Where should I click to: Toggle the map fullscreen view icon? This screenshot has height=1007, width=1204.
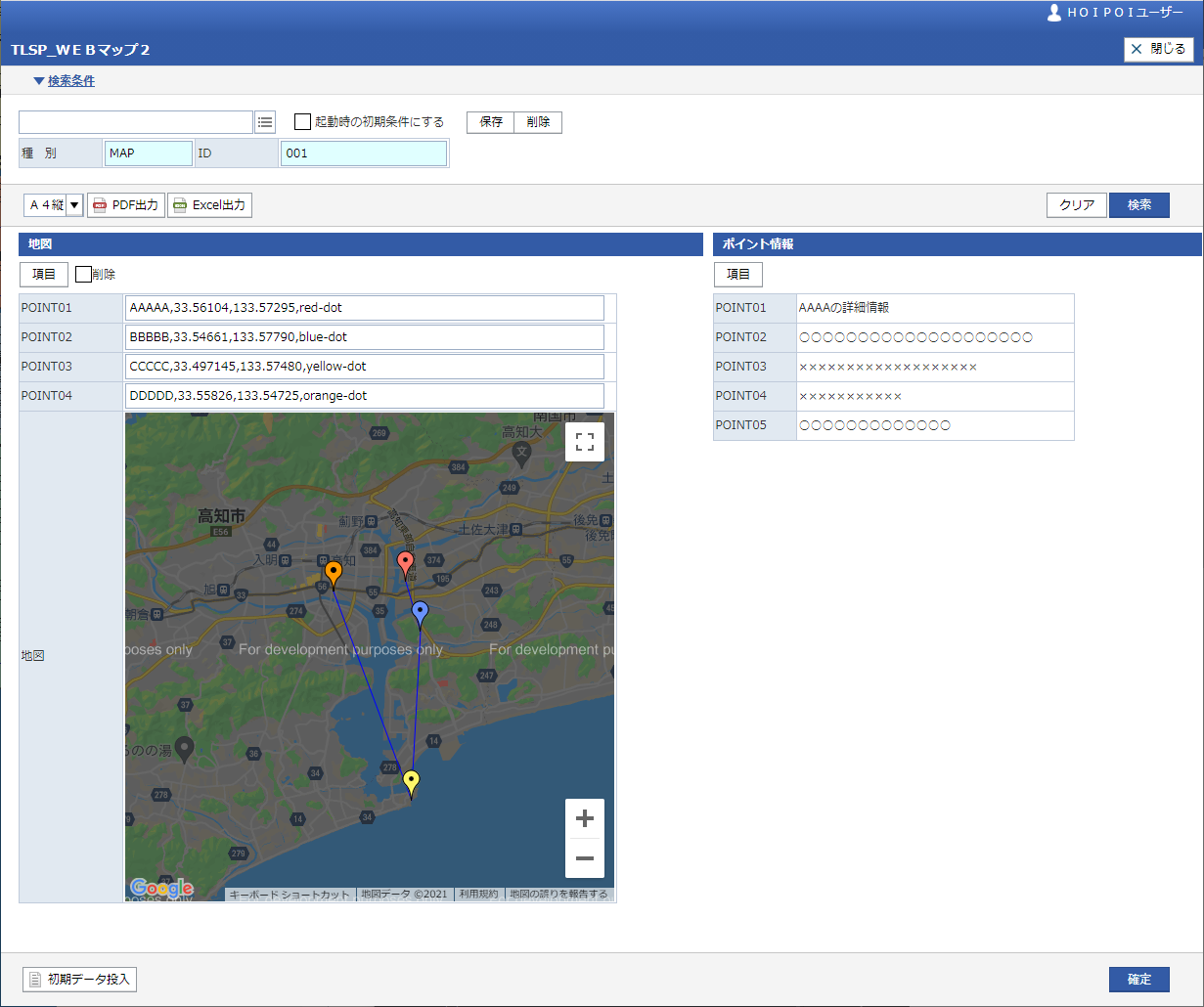pyautogui.click(x=585, y=442)
